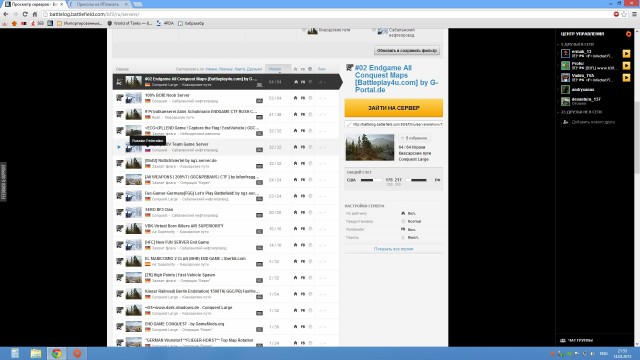Toggle the first map filter checkbox
640x360 pixels.
(304, 30)
